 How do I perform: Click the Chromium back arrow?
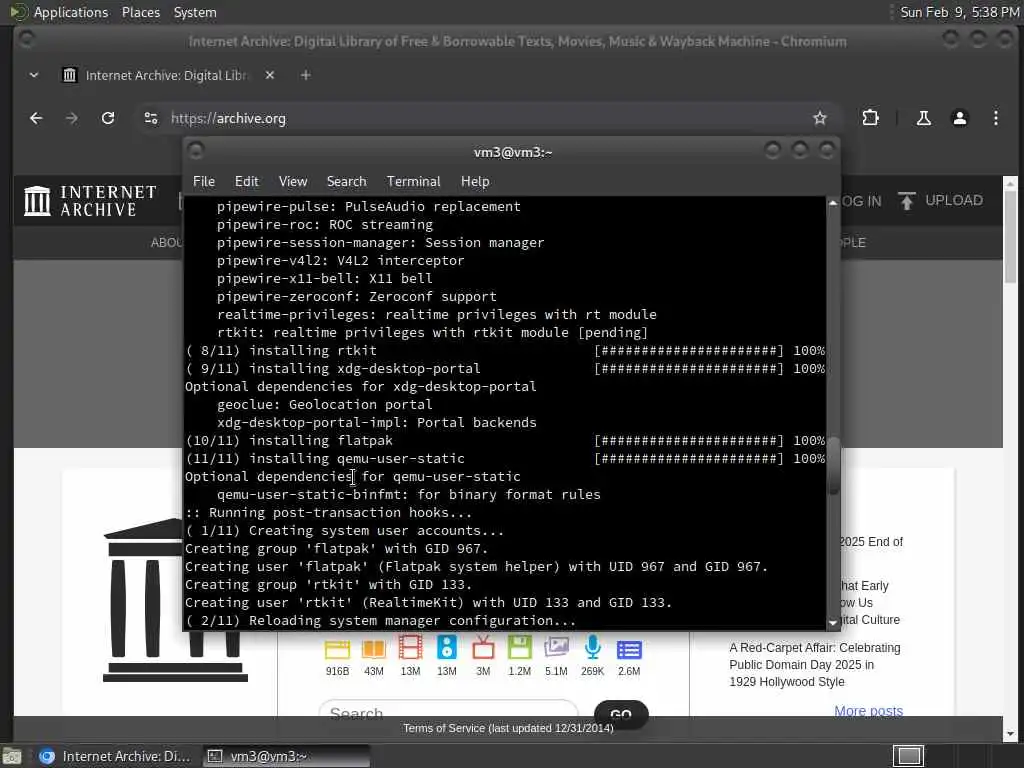pyautogui.click(x=36, y=118)
